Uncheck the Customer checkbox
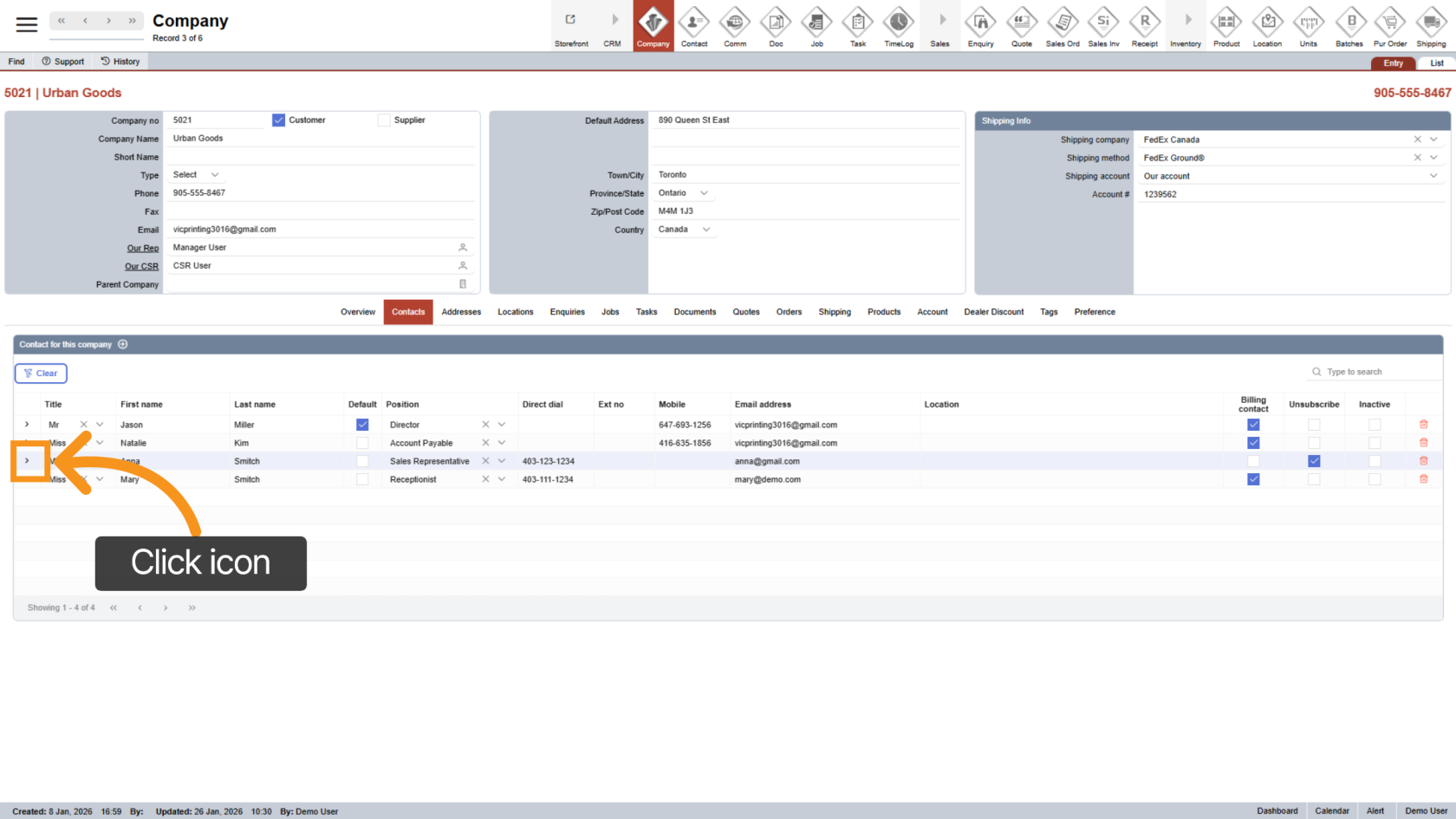This screenshot has width=1456, height=819. pos(278,120)
